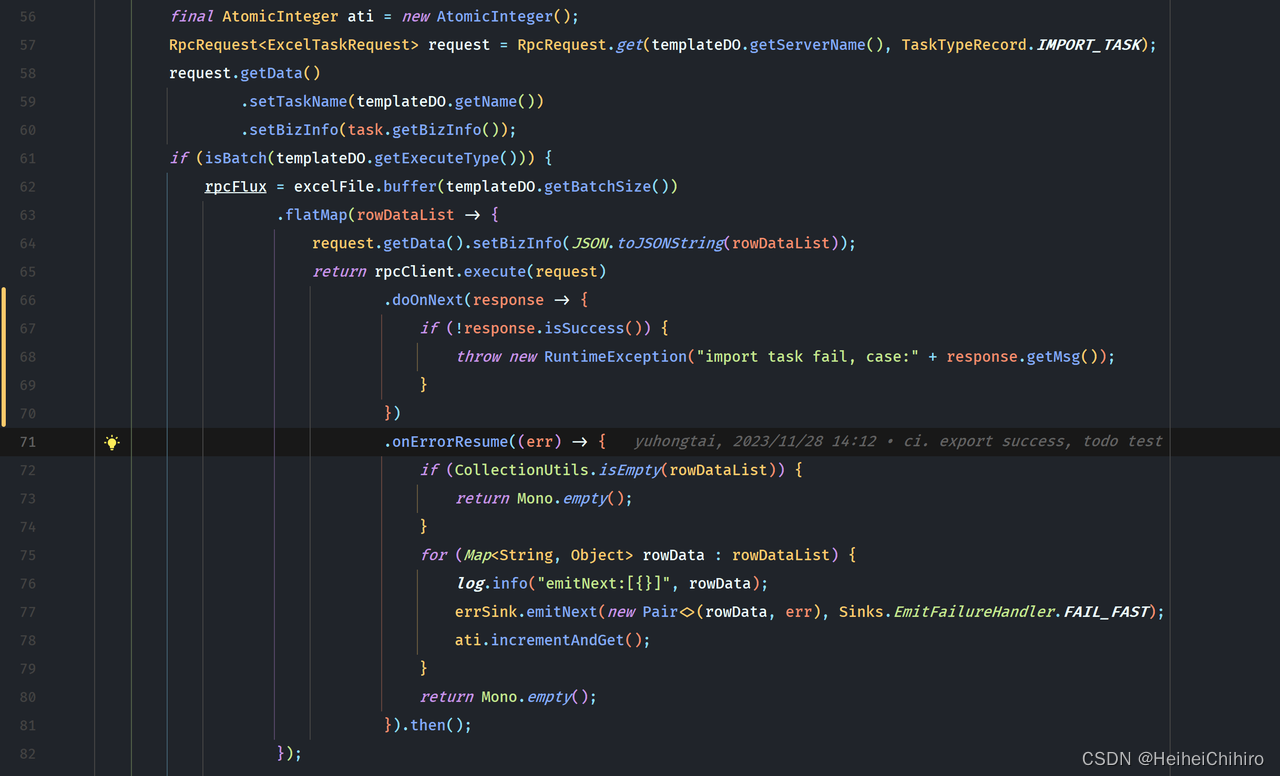Click the IMPORT_TASK constant on line 57
The height and width of the screenshot is (776, 1280).
pos(1089,45)
